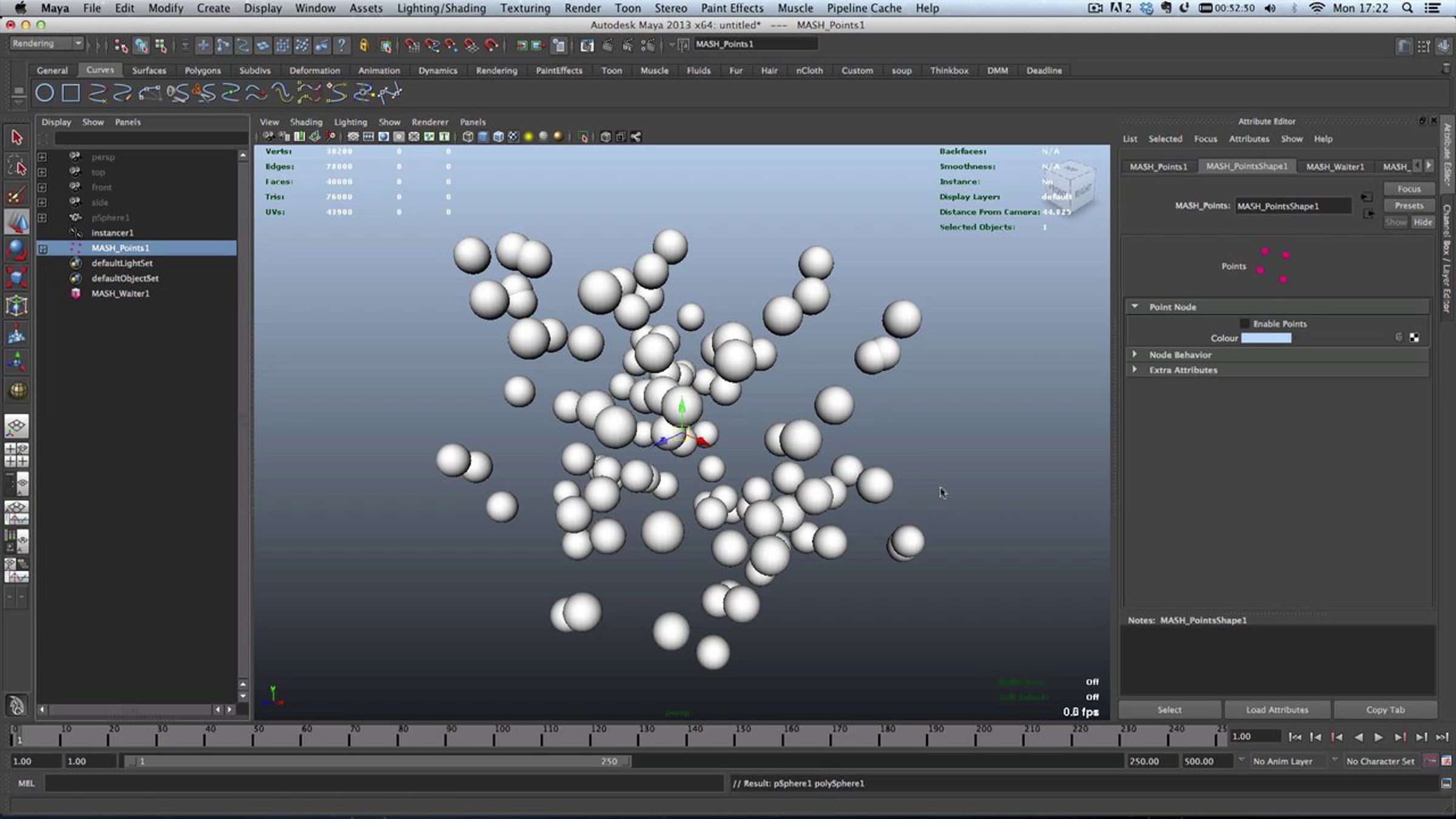Open the Rendering menu set dropdown
This screenshot has width=1456, height=819.
tap(46, 44)
